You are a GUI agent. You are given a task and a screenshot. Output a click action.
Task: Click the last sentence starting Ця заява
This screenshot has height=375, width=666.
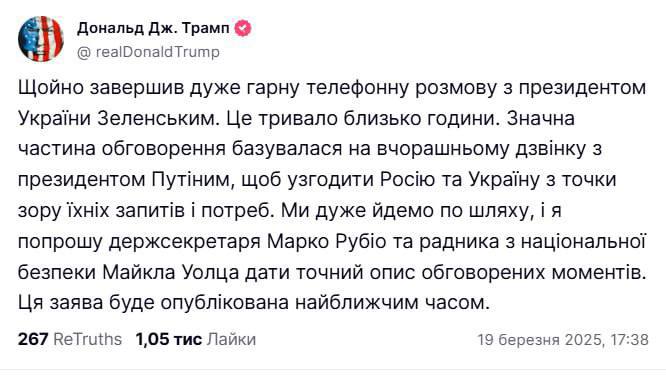point(254,303)
